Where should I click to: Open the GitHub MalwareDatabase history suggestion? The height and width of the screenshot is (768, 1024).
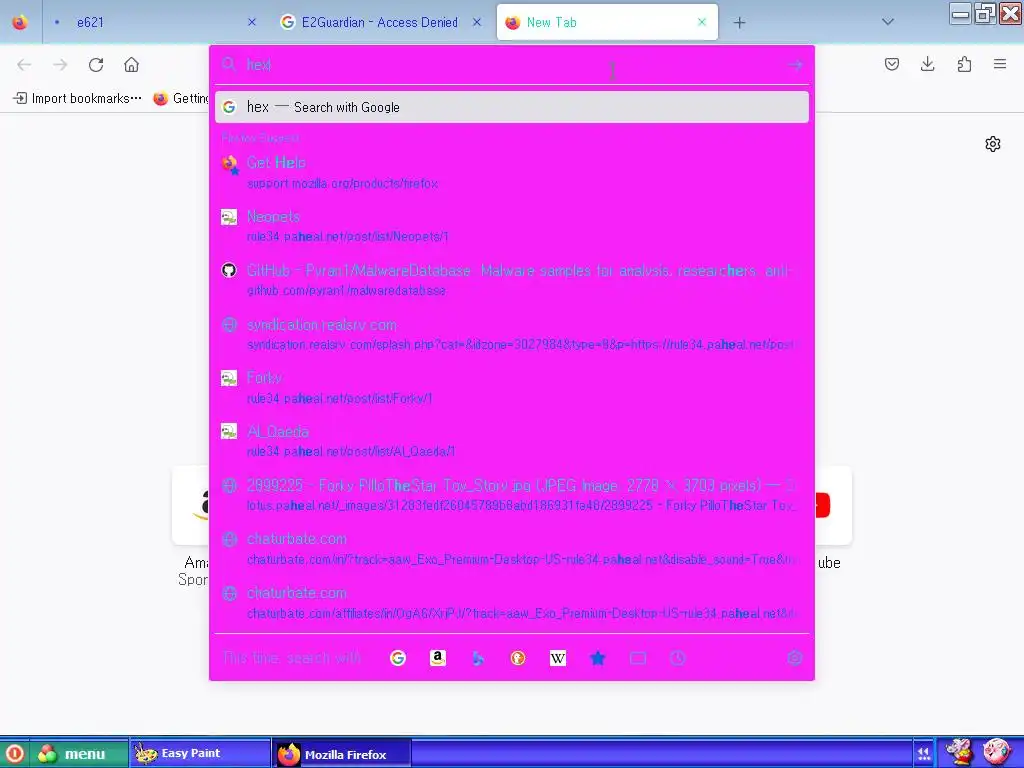click(512, 280)
